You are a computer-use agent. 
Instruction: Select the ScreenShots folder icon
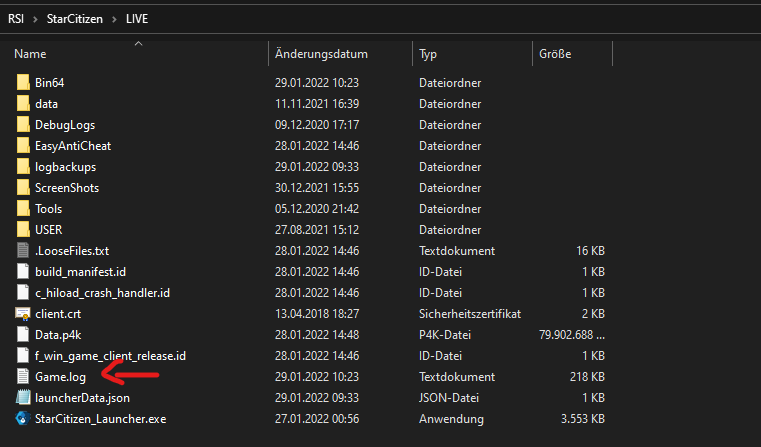coord(23,187)
